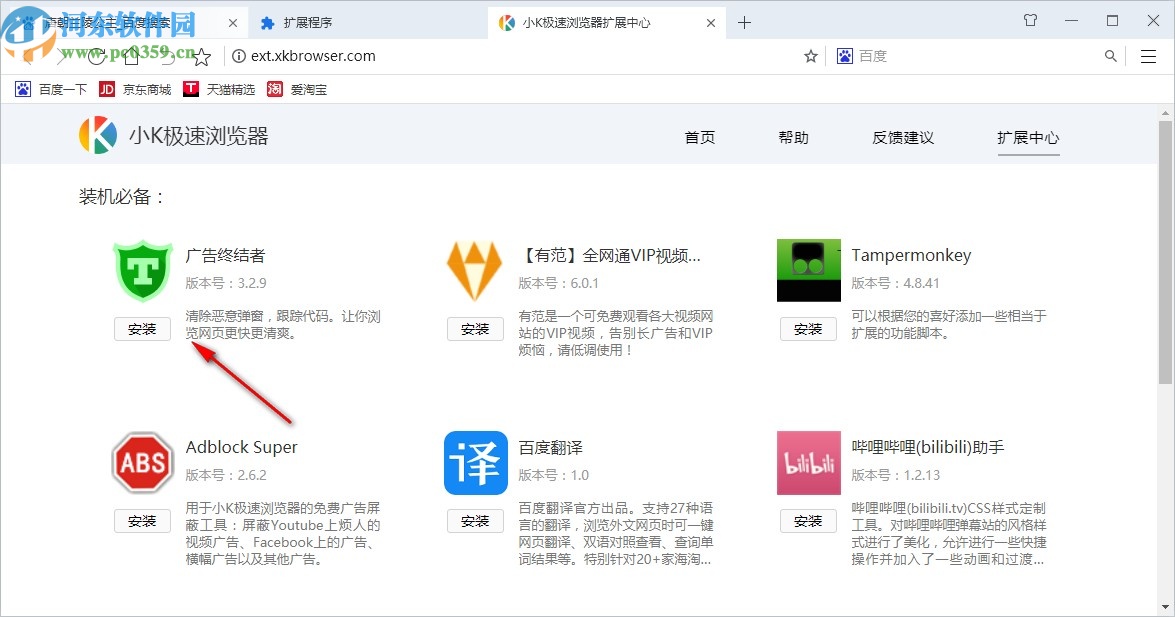Click the 百度翻译 blue translate icon
This screenshot has width=1175, height=617.
coord(475,463)
